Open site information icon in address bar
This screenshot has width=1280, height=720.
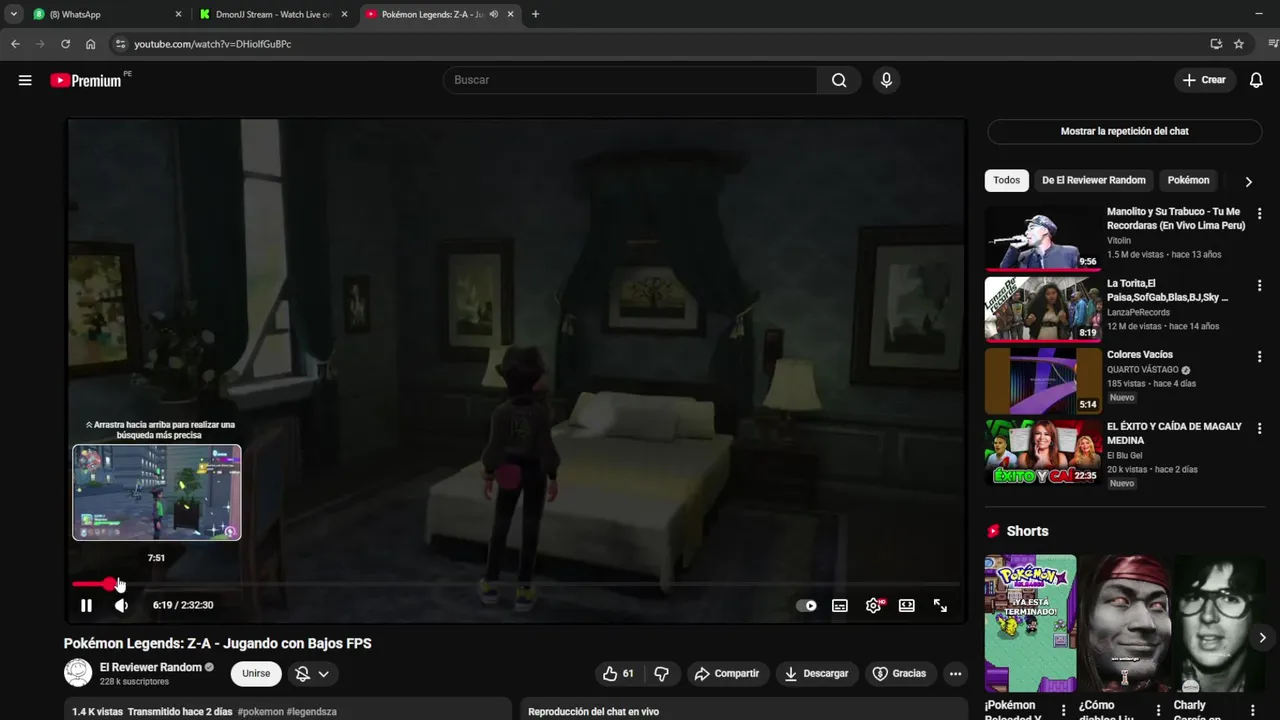point(121,44)
